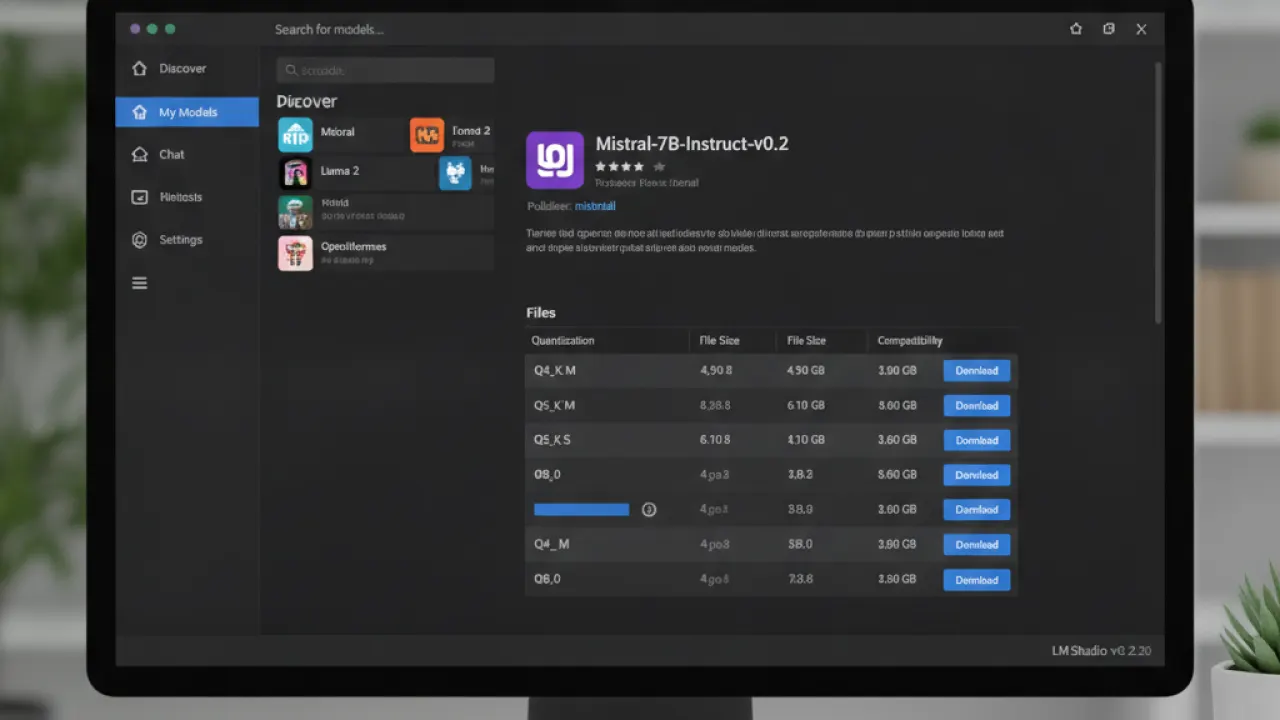Click the purple Mistral-7B-Instruct logo

tap(555, 160)
